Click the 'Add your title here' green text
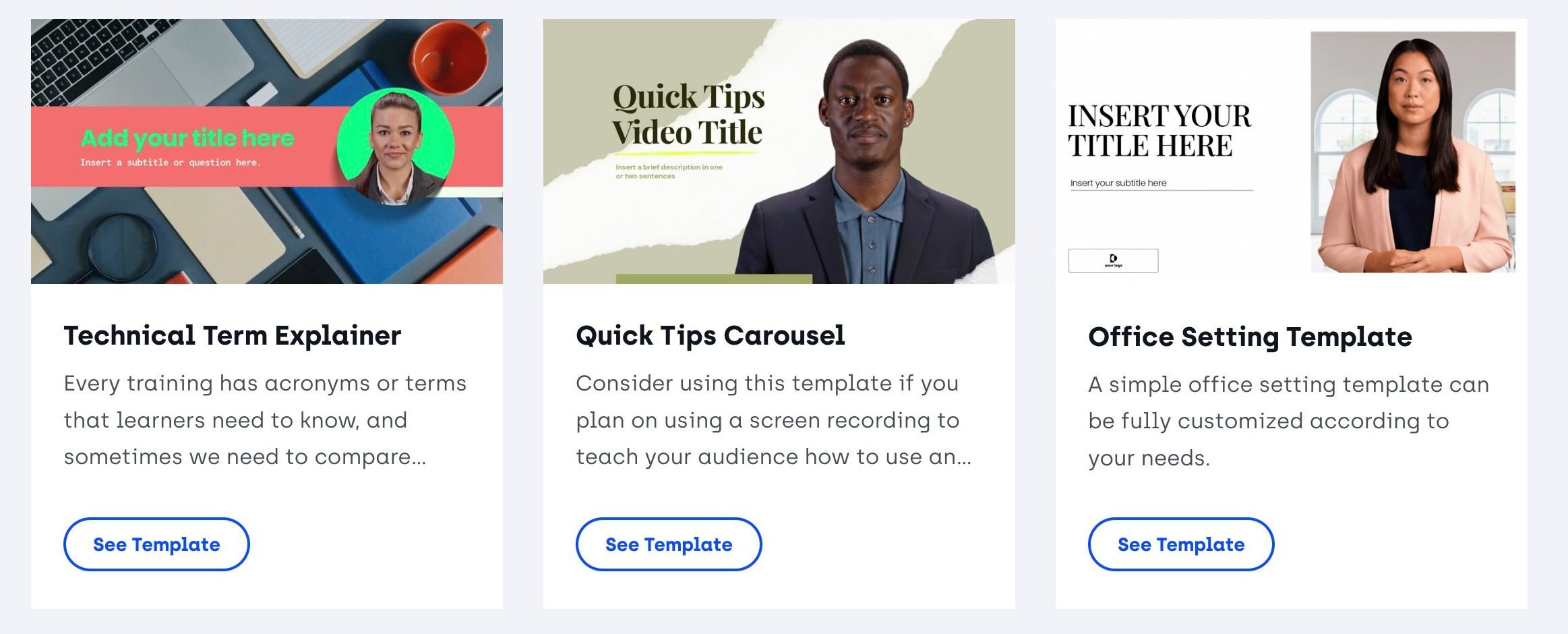 [x=187, y=138]
